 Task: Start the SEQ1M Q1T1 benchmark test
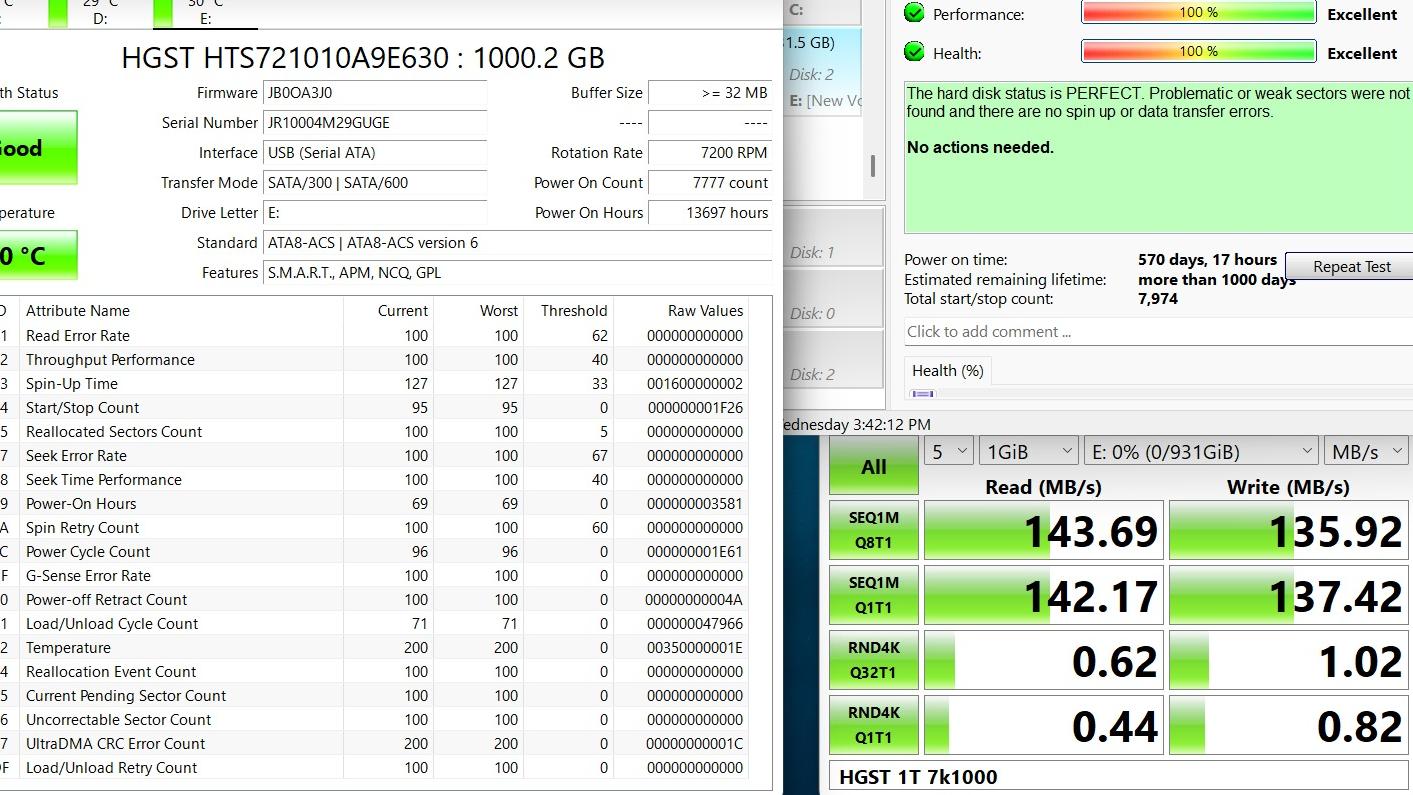(x=873, y=596)
